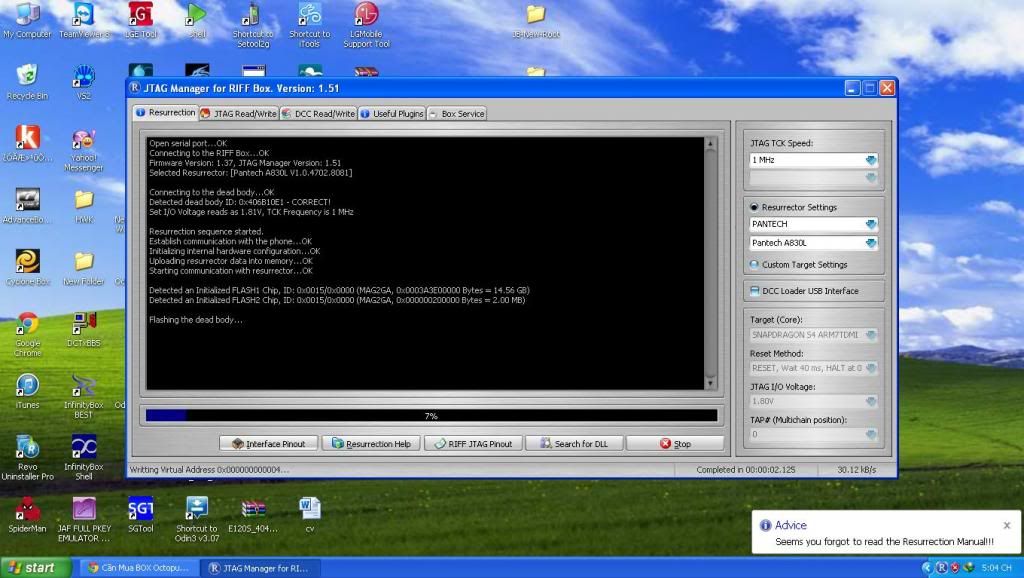Expand JTAG TCK Speed 1 MHz dropdown

coord(870,160)
